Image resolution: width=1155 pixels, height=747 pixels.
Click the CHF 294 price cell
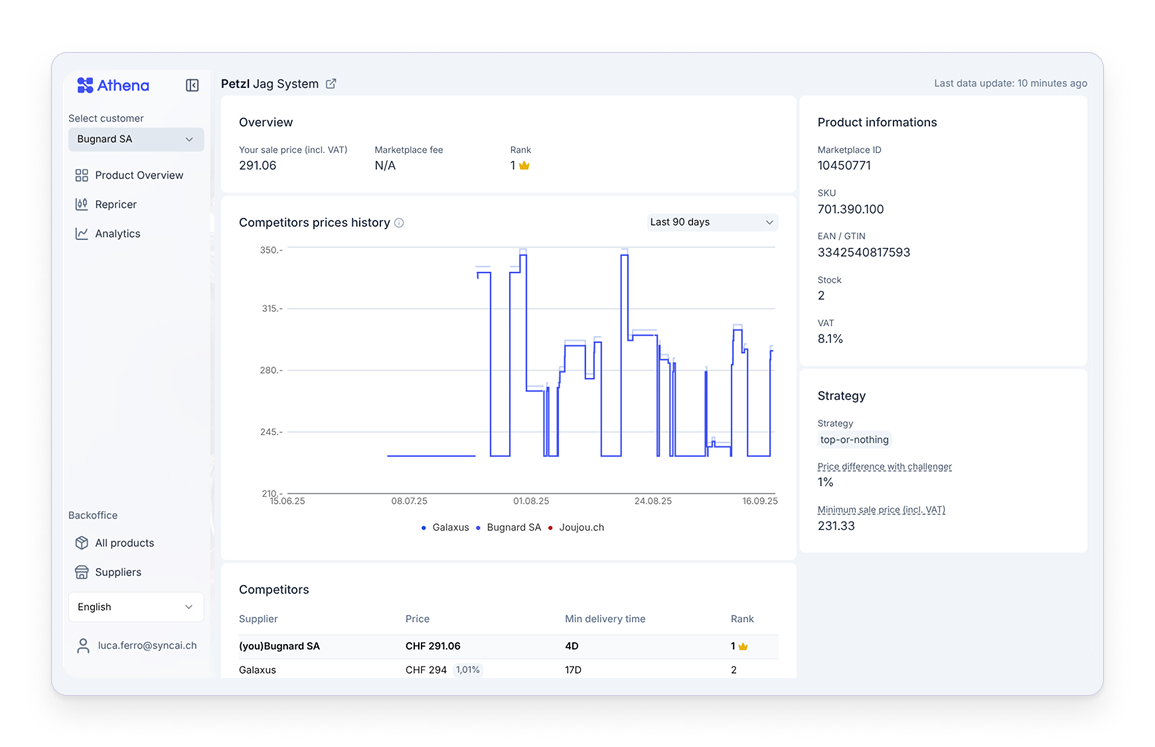pos(426,670)
